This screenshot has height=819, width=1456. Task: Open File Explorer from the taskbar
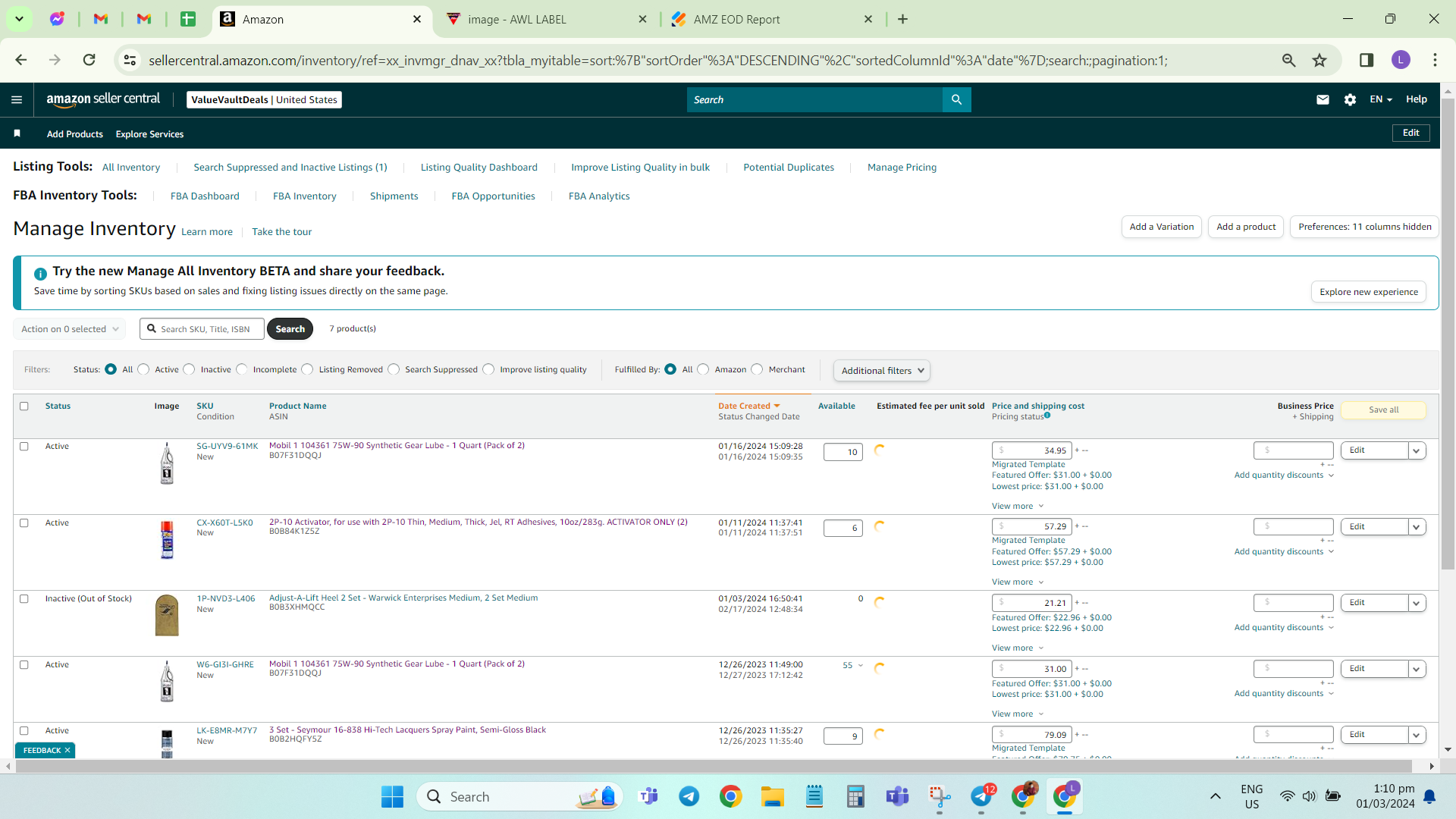pyautogui.click(x=772, y=796)
